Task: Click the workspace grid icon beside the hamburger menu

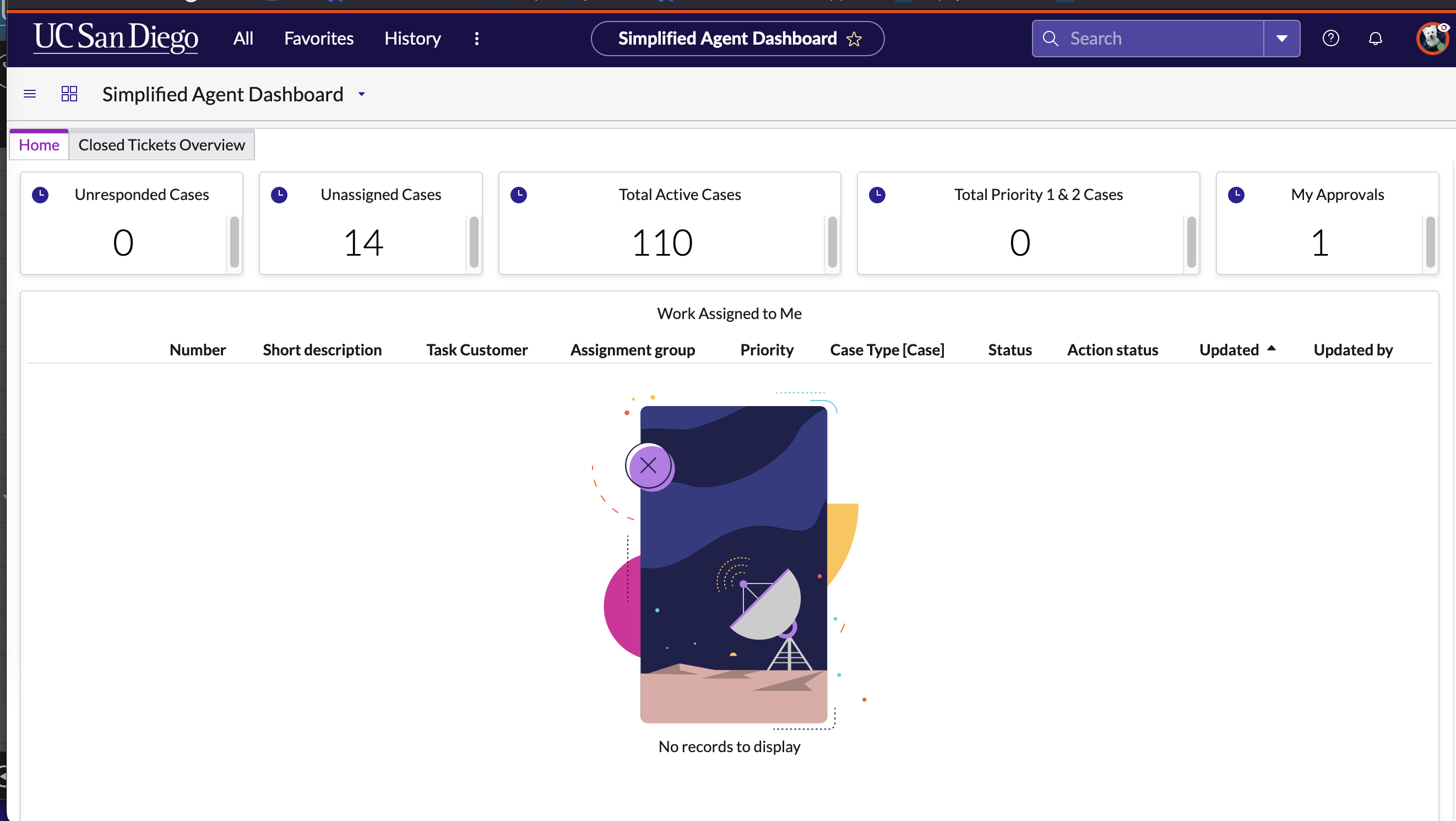Action: click(x=69, y=94)
